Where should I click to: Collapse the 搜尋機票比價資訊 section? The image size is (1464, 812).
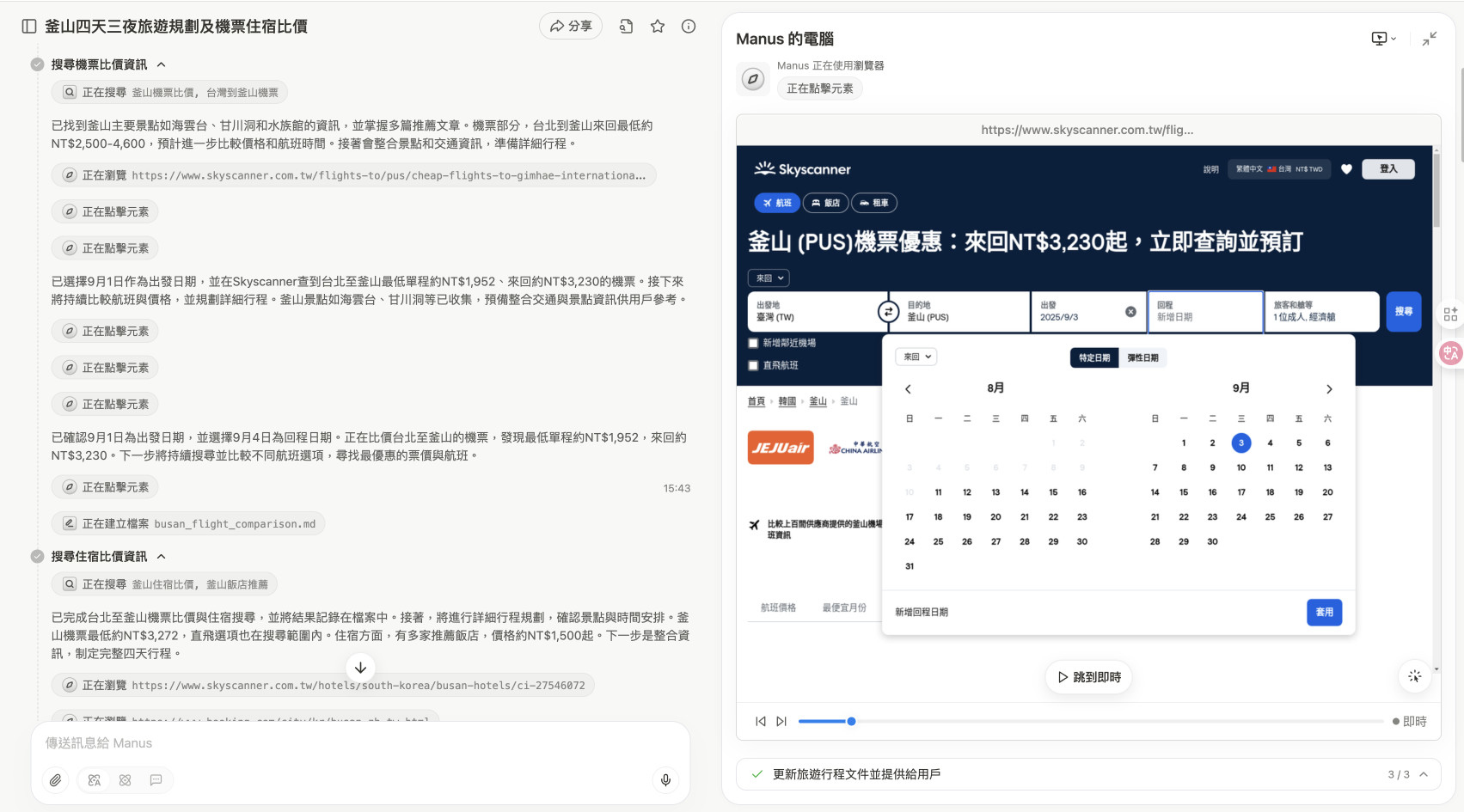point(162,64)
